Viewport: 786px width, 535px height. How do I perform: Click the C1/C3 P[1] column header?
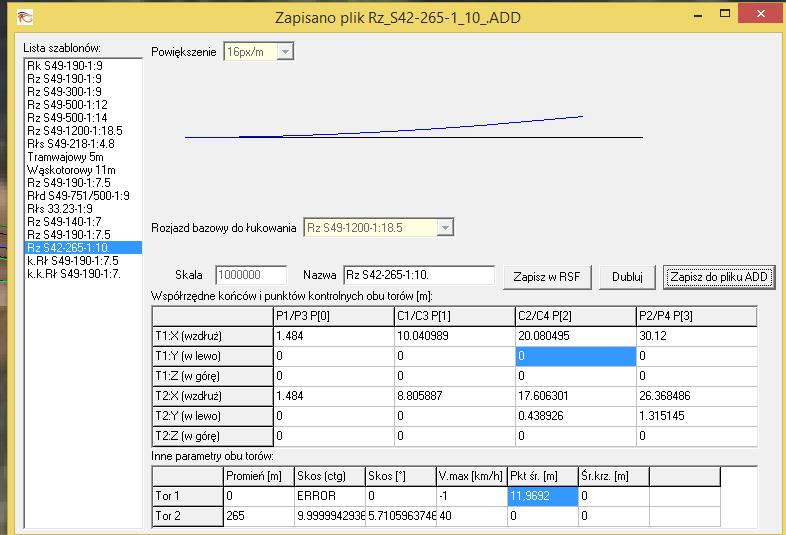pos(455,316)
